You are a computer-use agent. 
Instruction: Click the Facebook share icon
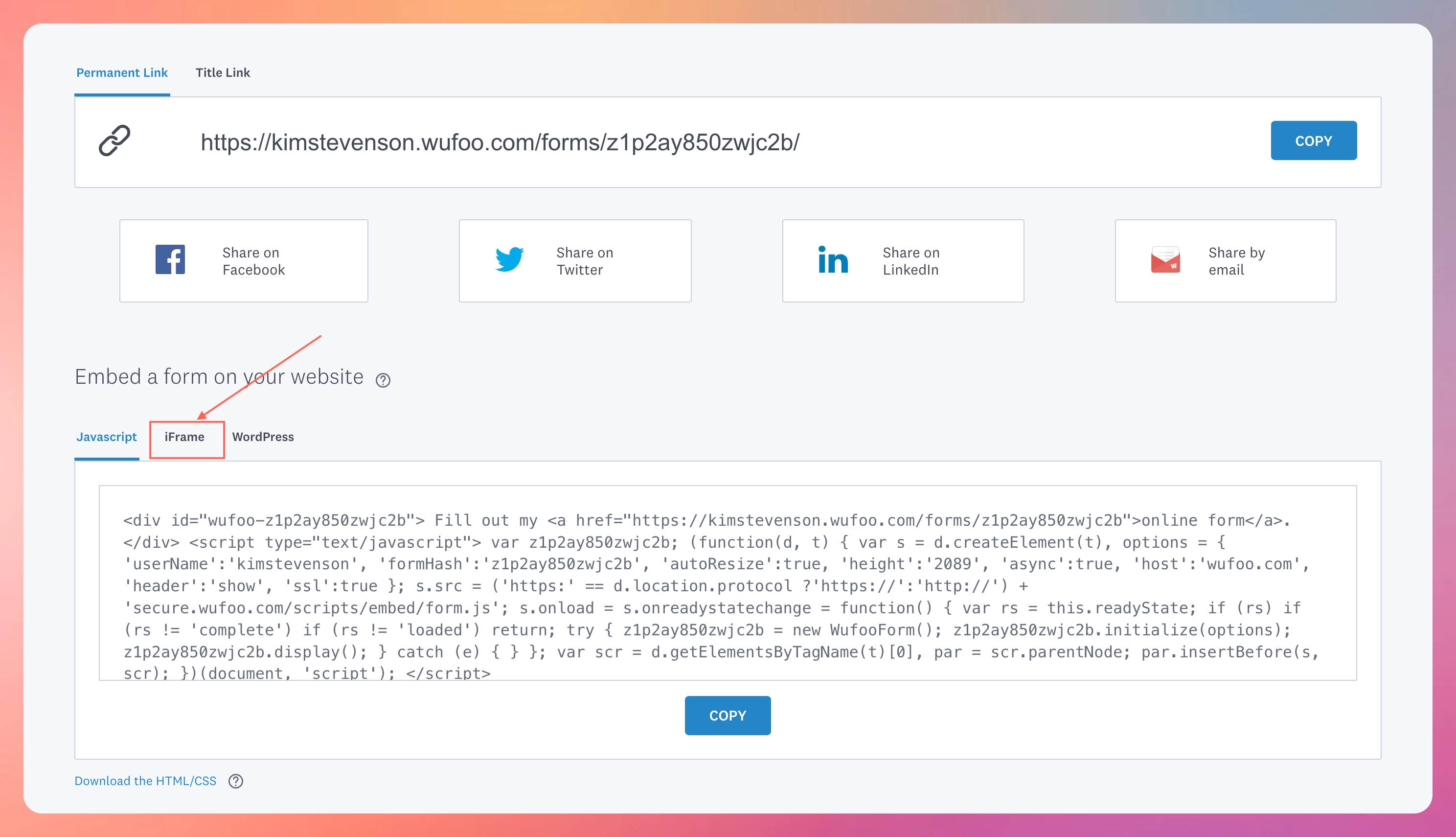point(170,260)
